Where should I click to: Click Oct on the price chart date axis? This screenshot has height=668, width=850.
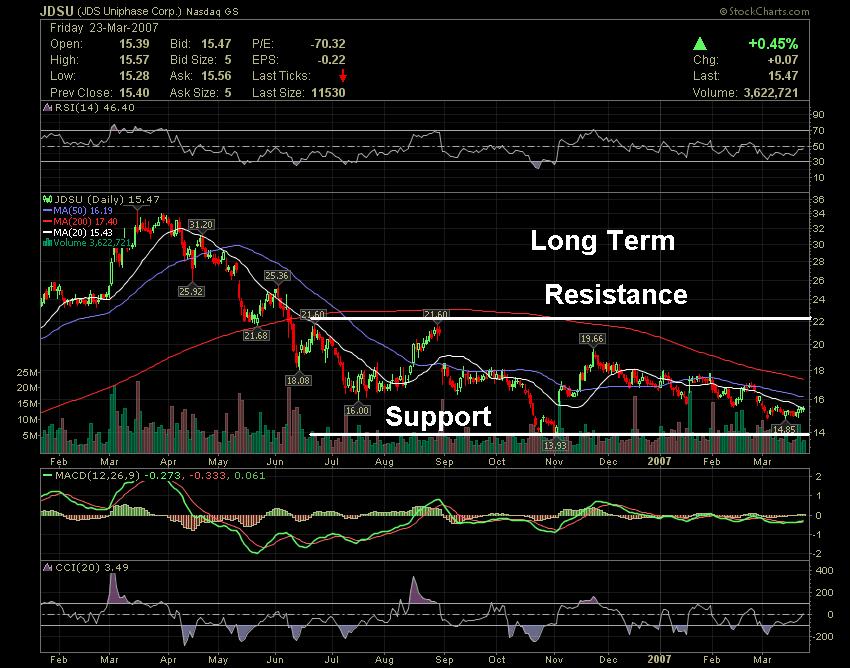[497, 462]
